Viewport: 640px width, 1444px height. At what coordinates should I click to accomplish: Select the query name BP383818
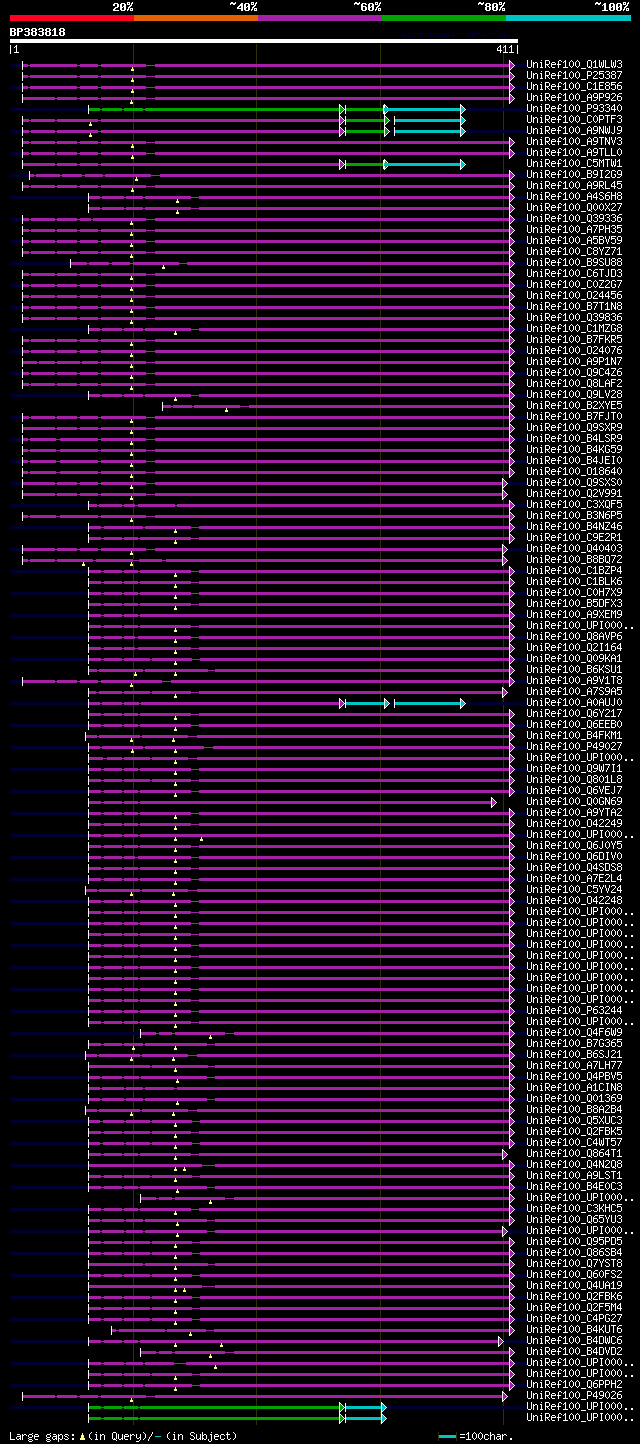38,32
